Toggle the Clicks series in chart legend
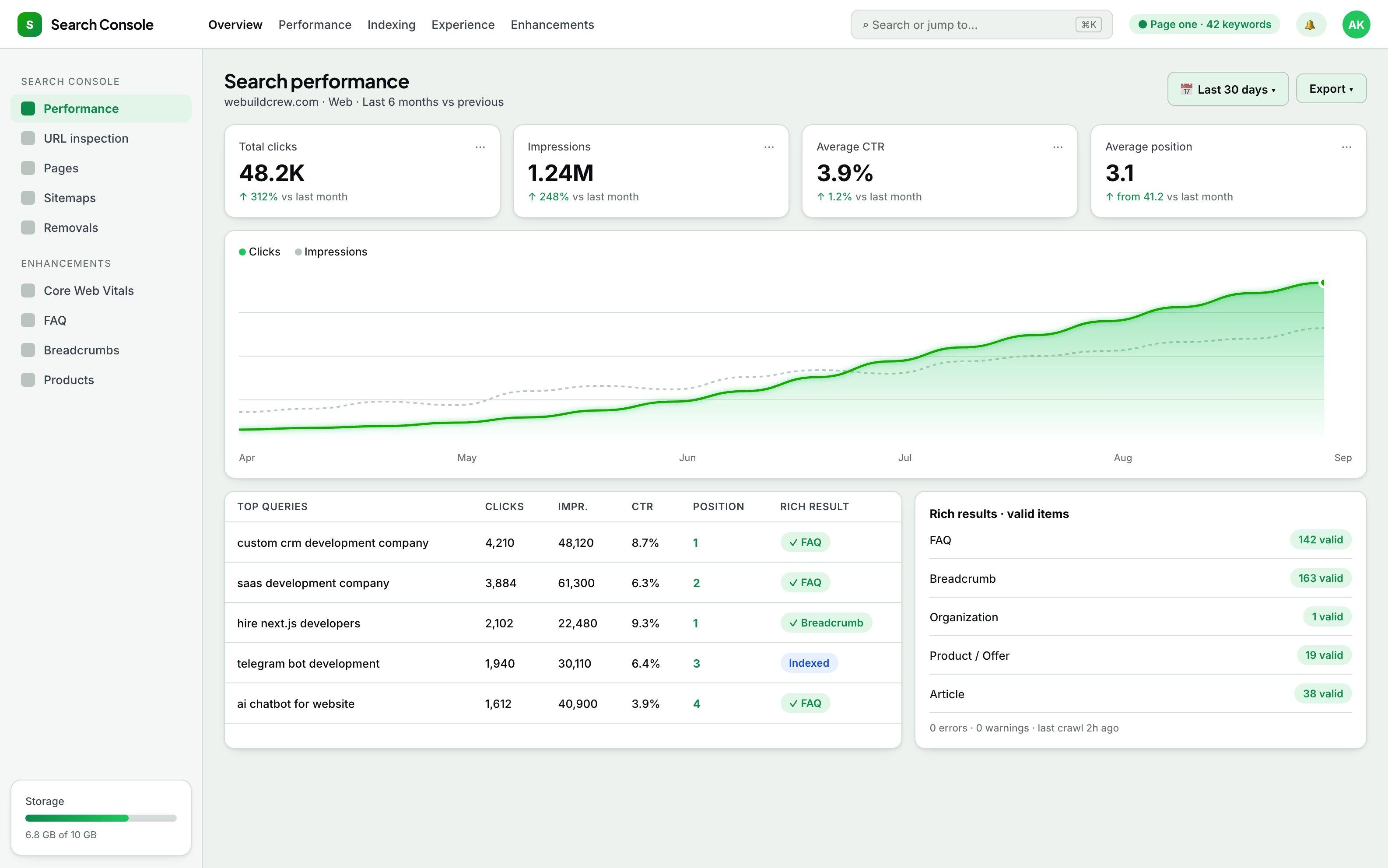This screenshot has height=868, width=1388. (x=259, y=252)
